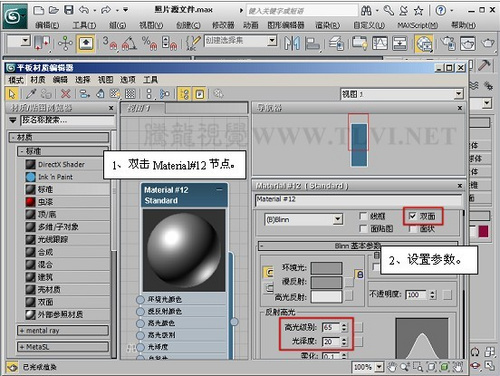The height and width of the screenshot is (376, 500).
Task: Enable the 面贴图 face map checkbox
Action: coord(363,229)
